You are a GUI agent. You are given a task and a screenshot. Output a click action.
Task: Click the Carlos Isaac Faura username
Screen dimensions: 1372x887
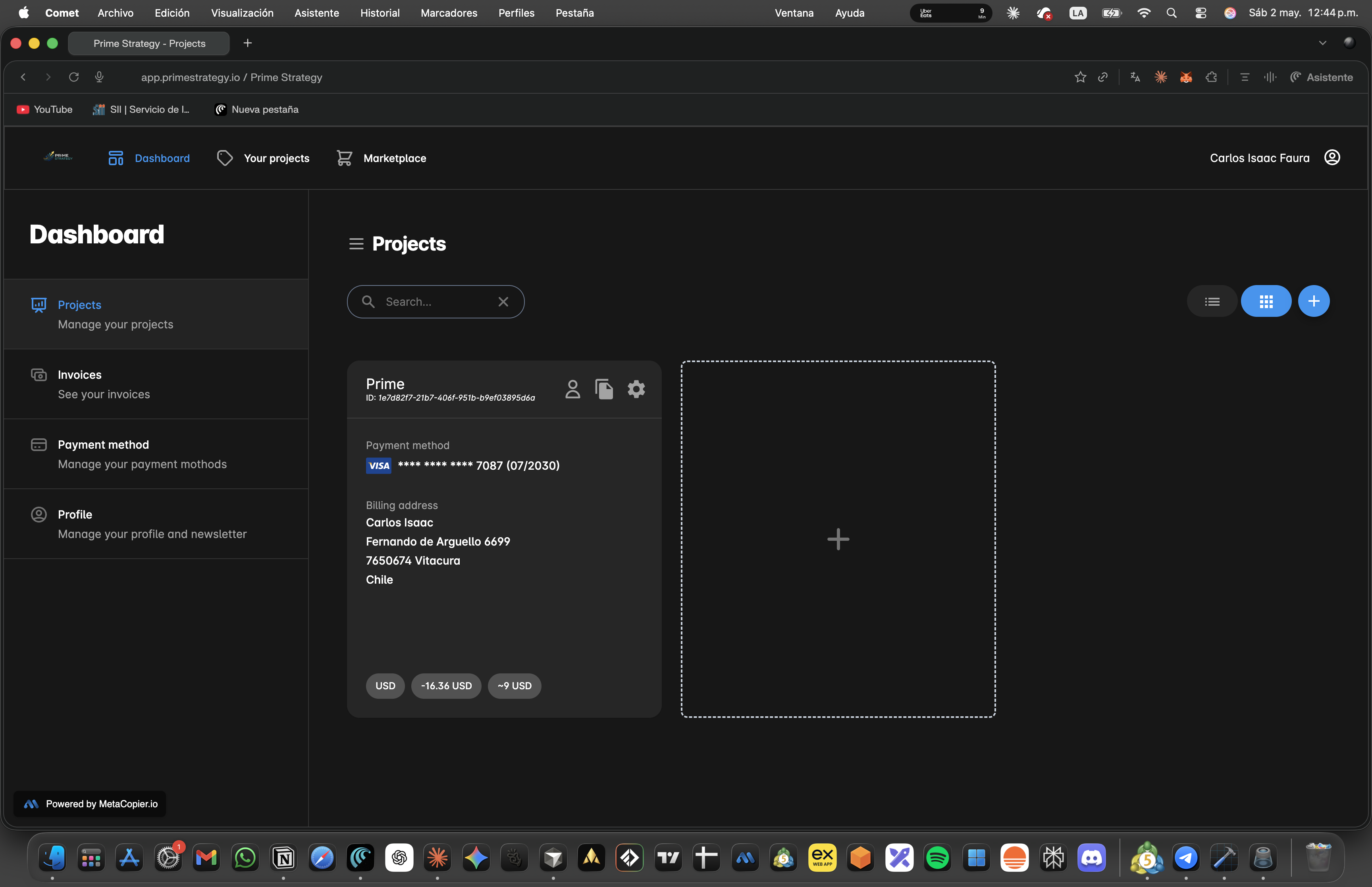point(1260,158)
